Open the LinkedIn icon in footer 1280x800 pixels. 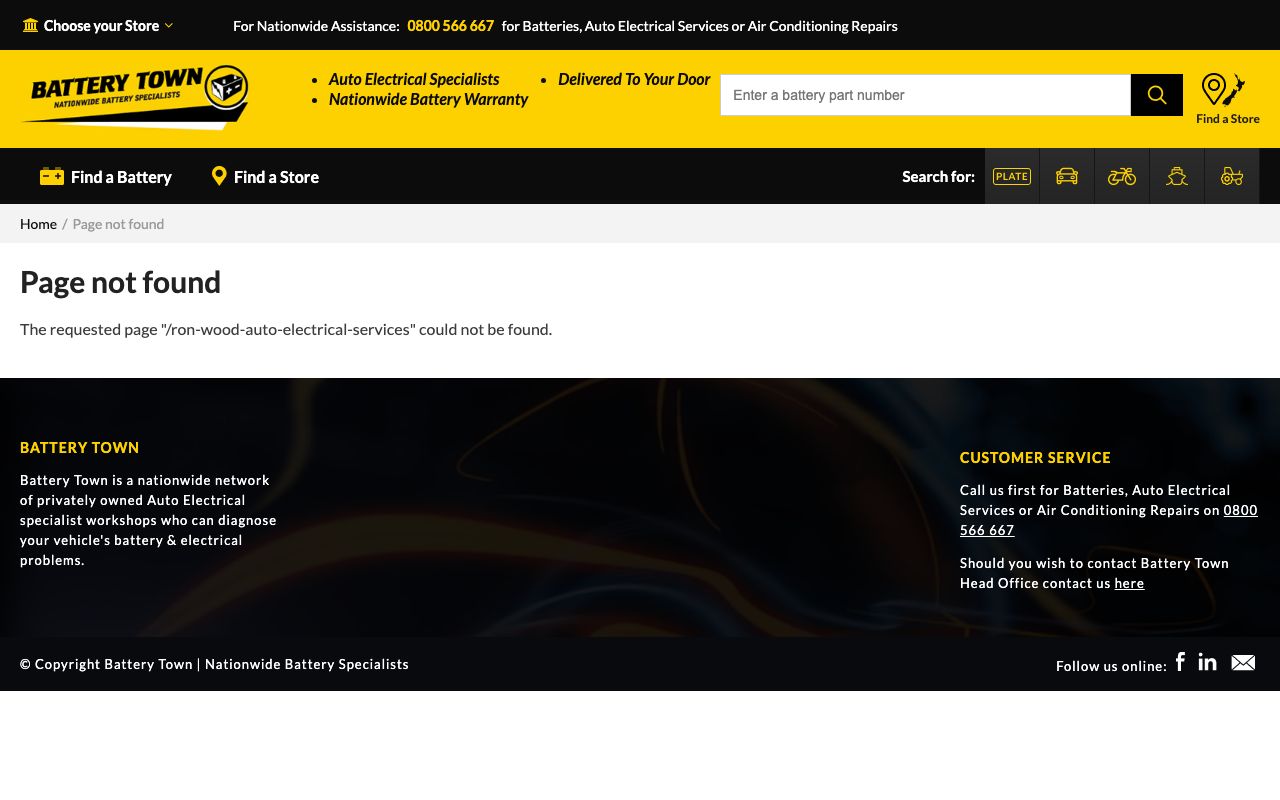click(x=1208, y=662)
